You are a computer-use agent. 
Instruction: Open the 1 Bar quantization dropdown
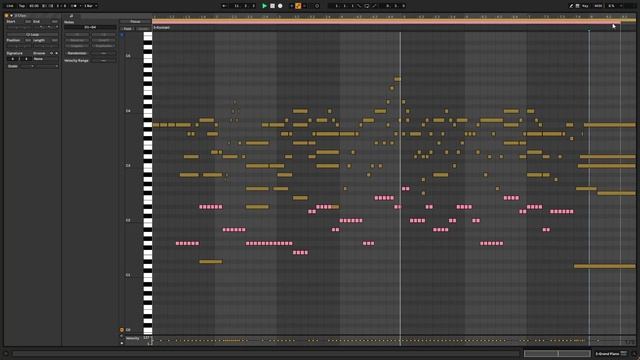coord(90,6)
